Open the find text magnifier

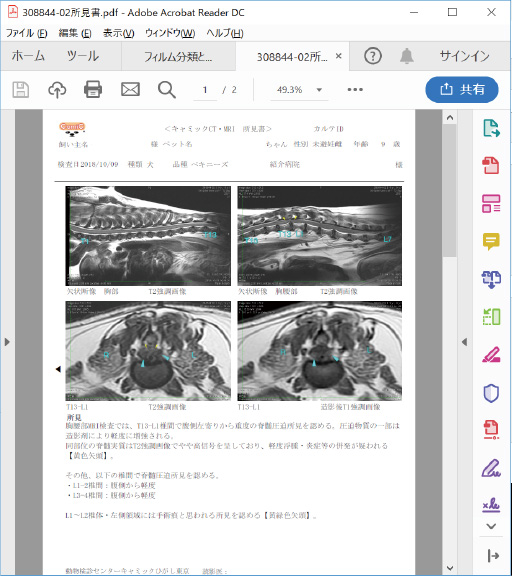click(x=167, y=90)
